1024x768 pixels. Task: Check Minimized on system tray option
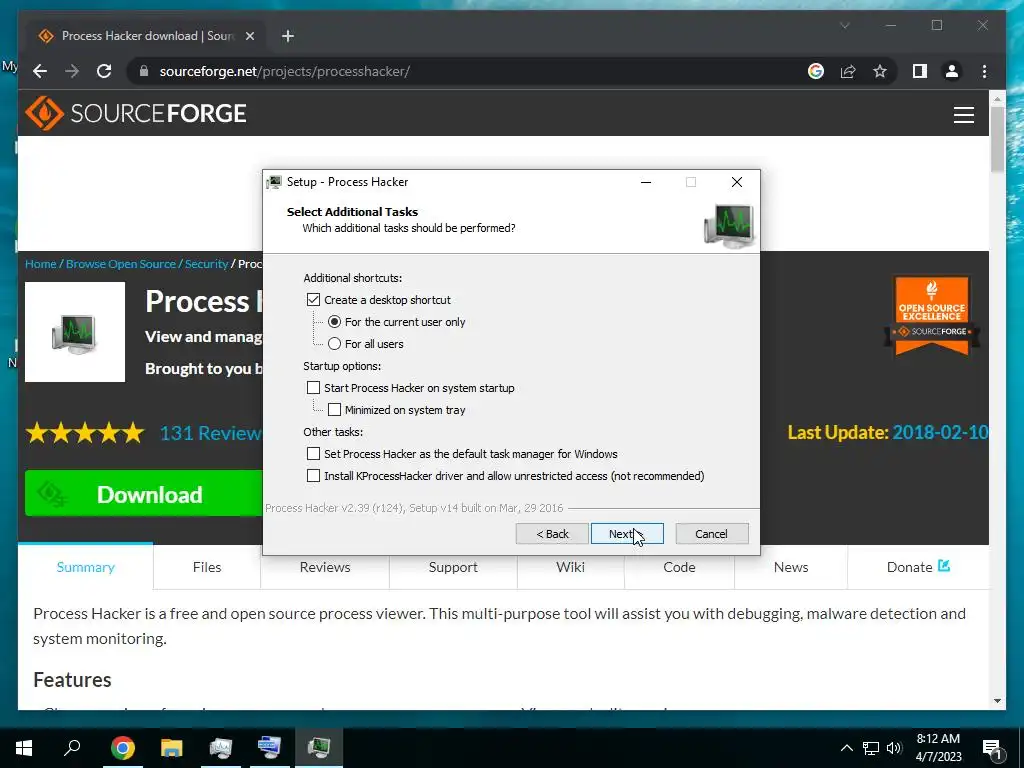[x=334, y=410]
